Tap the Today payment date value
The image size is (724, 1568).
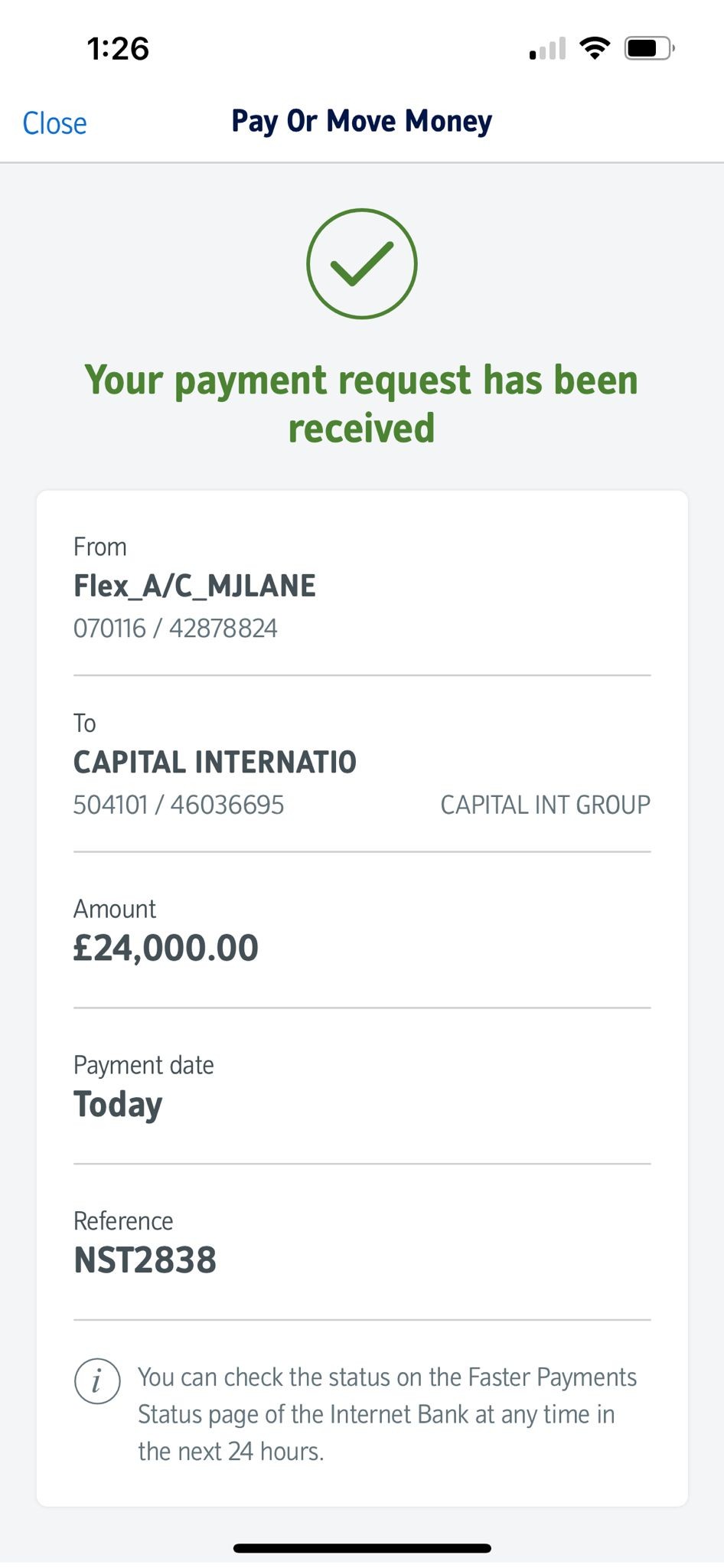[x=118, y=1105]
